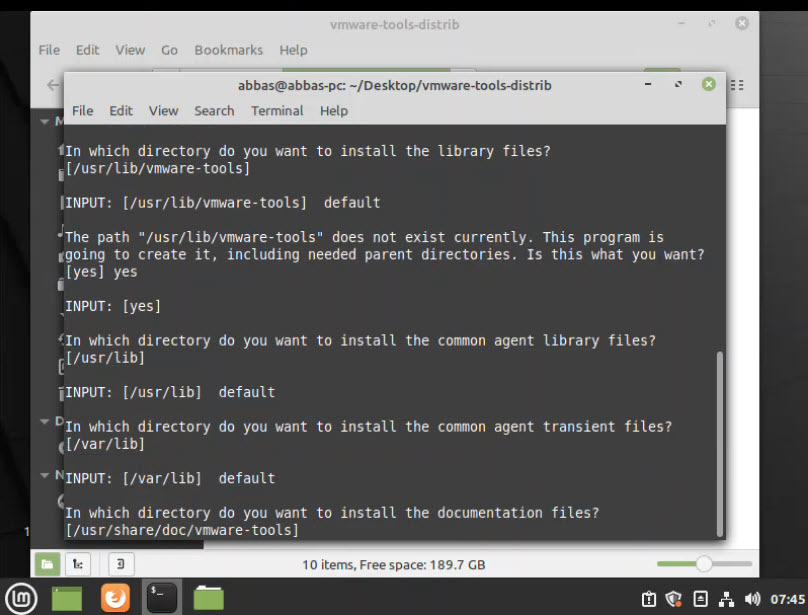
Task: Open the terminal Edit menu
Action: point(121,111)
